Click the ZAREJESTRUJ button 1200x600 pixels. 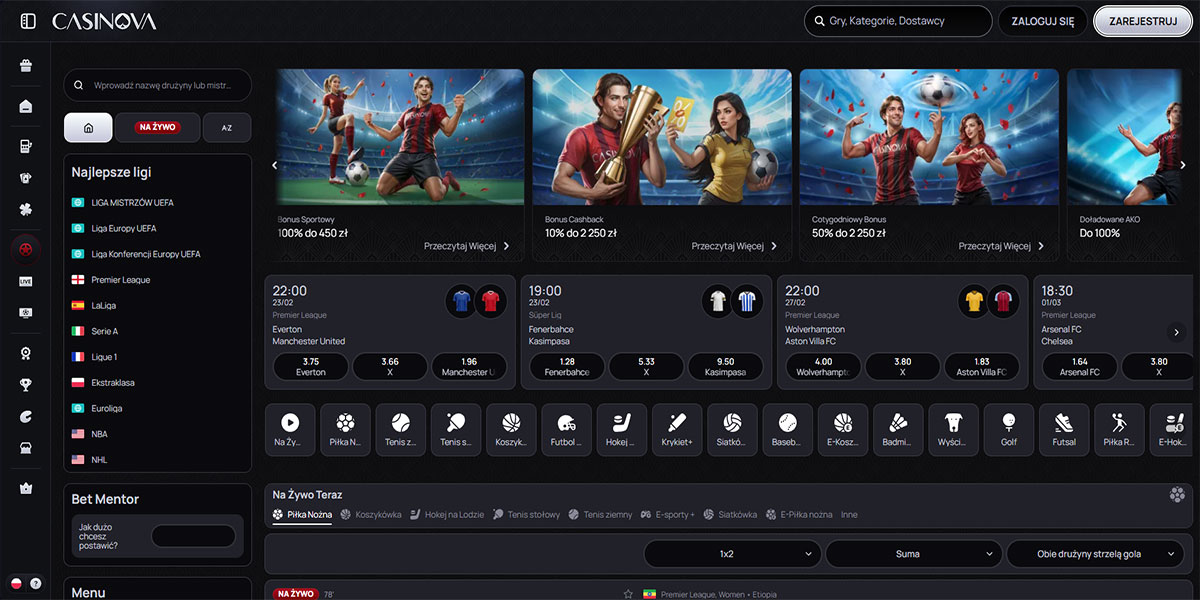coord(1141,20)
